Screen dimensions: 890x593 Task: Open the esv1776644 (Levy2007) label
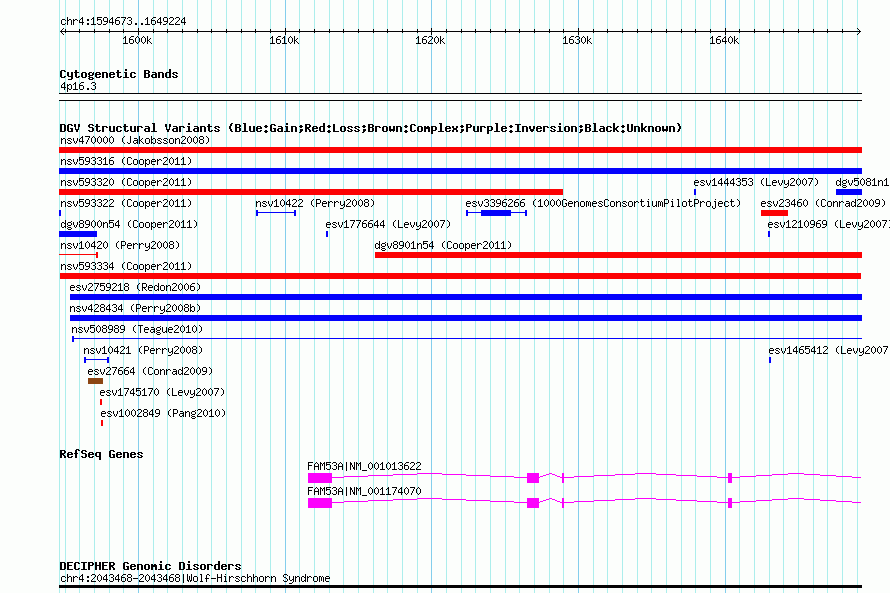coord(388,224)
